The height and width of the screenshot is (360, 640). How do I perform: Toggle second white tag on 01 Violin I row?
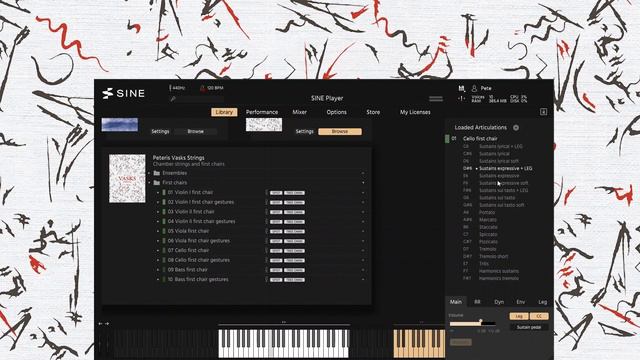point(294,193)
